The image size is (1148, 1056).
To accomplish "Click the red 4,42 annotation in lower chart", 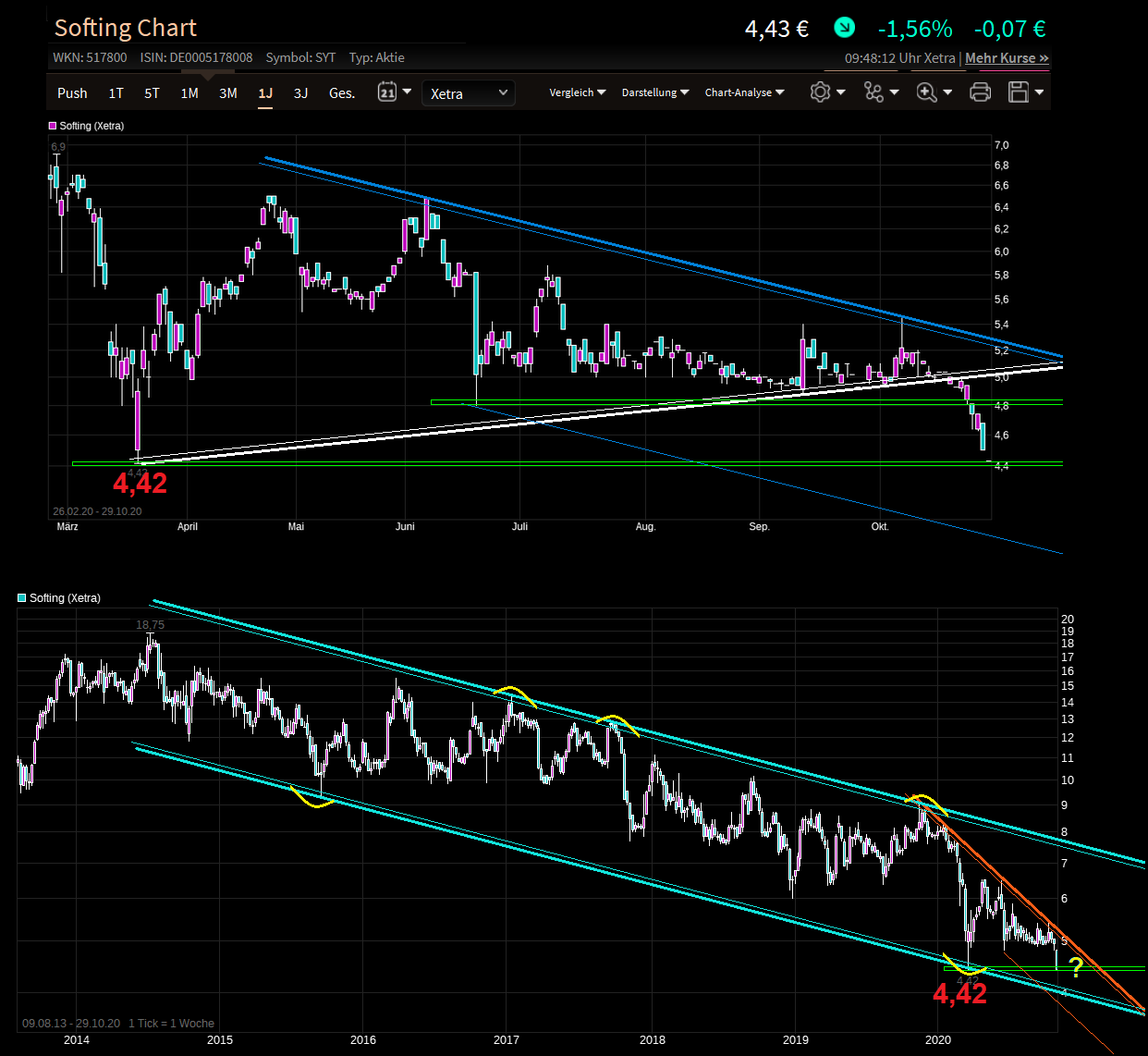I will (959, 994).
